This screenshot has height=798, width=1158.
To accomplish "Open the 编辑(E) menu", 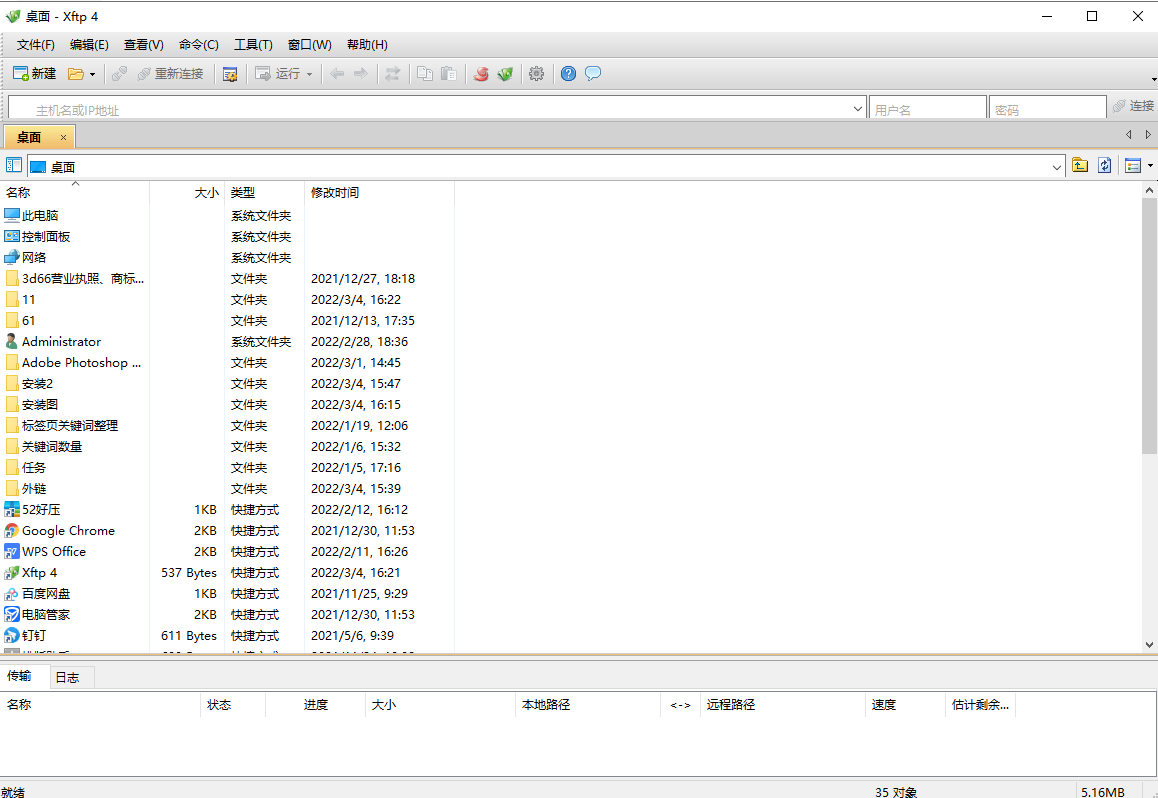I will [89, 44].
